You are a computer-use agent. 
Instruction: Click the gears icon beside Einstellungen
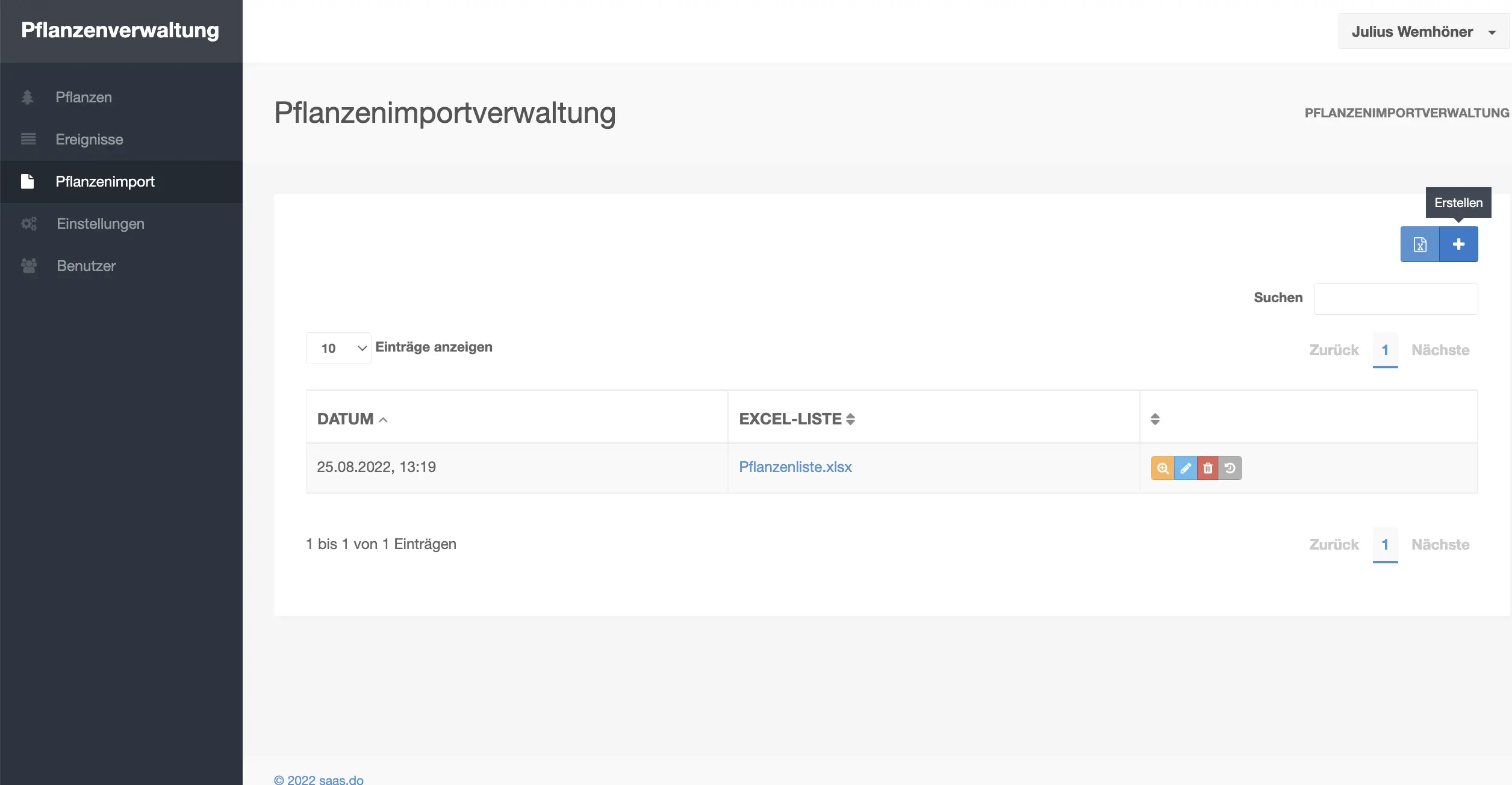tap(28, 224)
